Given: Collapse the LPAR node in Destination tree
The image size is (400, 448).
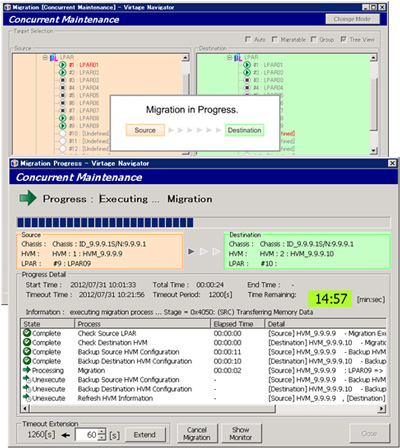Looking at the screenshot, I should coord(229,58).
